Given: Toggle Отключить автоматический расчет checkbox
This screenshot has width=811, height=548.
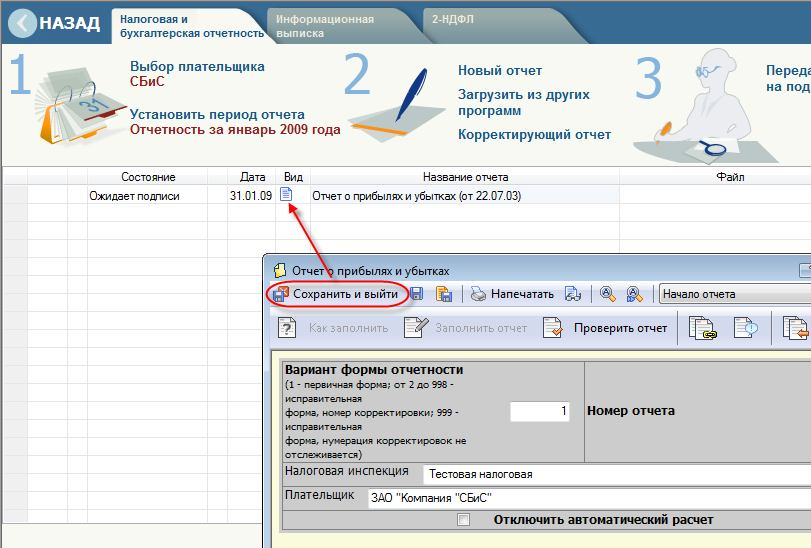Looking at the screenshot, I should (463, 519).
